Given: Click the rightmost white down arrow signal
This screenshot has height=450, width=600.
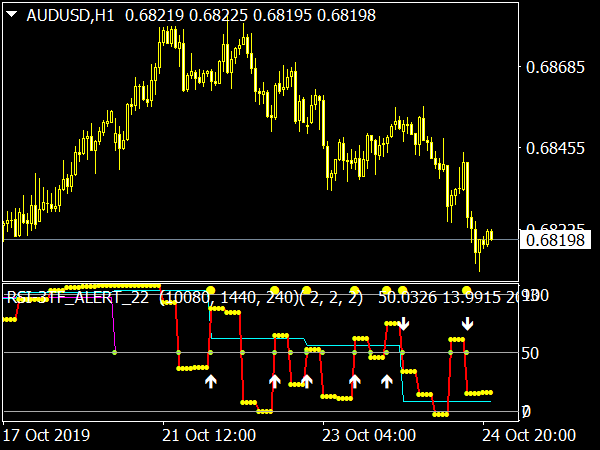Looking at the screenshot, I should (x=467, y=323).
